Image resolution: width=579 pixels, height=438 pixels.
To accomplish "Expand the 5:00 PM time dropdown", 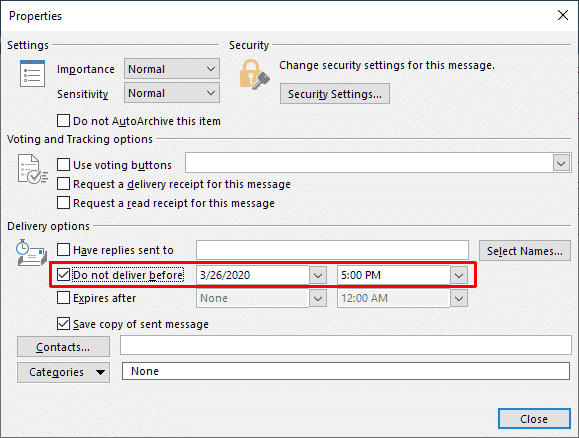I will pyautogui.click(x=459, y=276).
